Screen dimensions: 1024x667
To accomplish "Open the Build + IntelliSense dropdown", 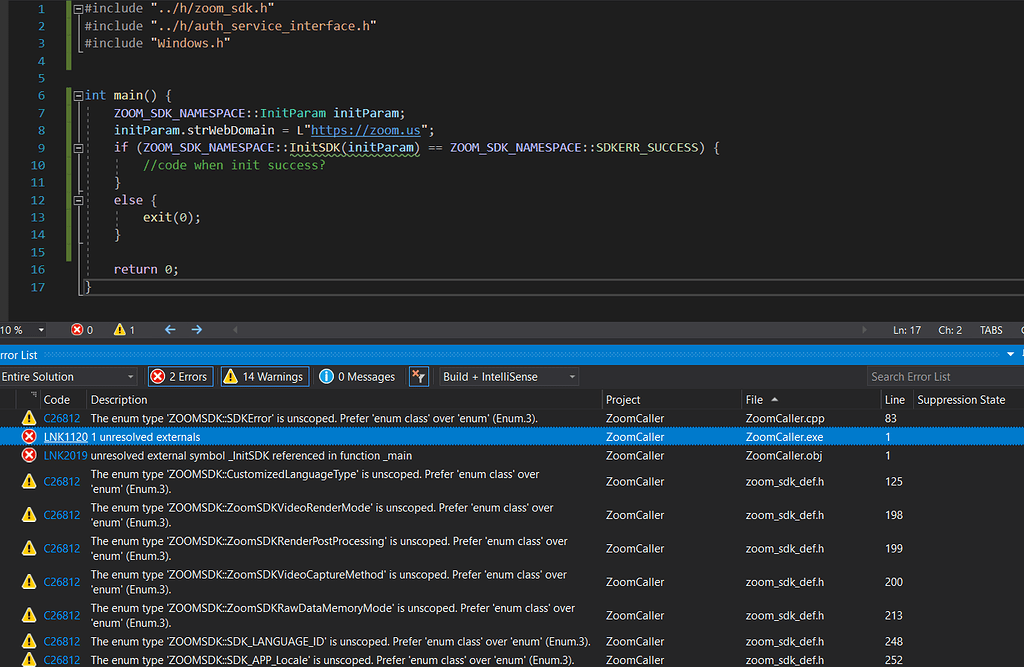I will pos(509,377).
